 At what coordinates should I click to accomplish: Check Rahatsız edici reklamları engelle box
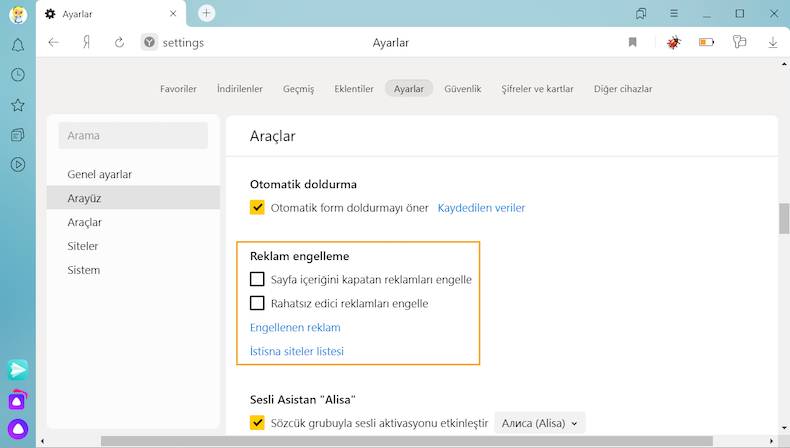[x=257, y=303]
